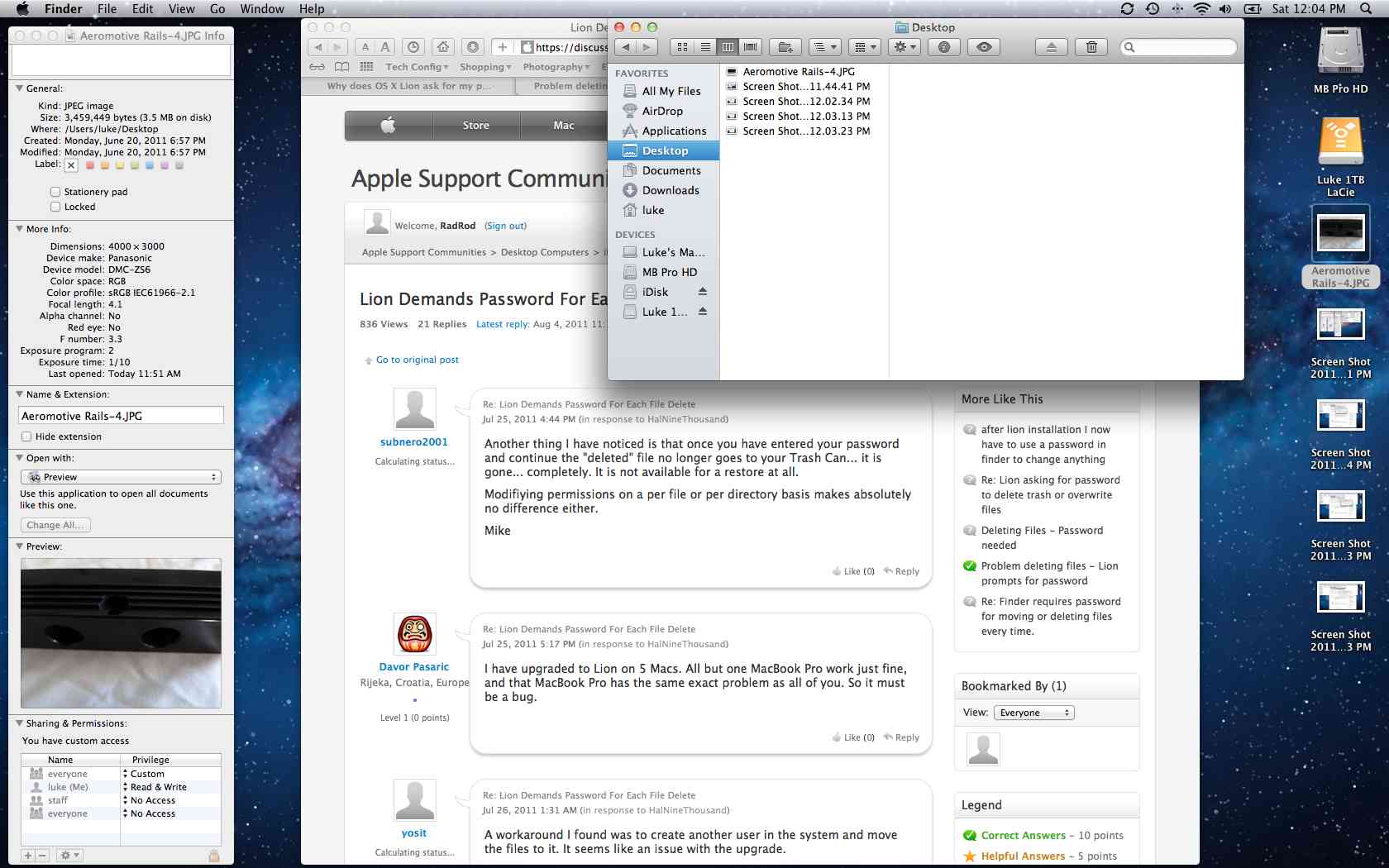
Task: Select Aeromotive Rails-4.JPG on the desktop
Action: click(1340, 248)
